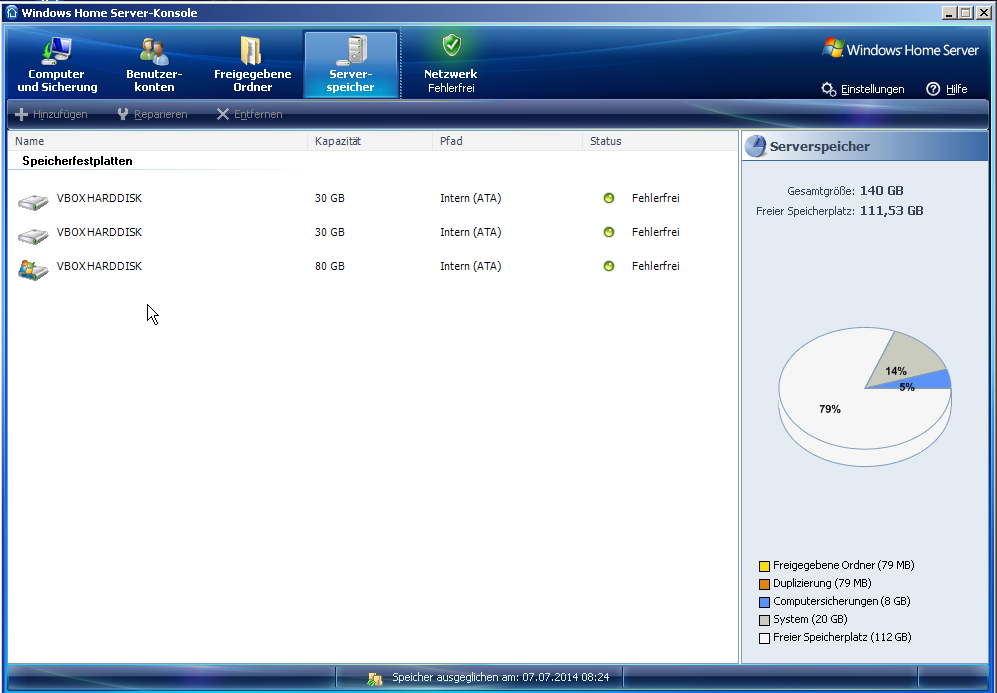997x693 pixels.
Task: Open the Netzwerk Fehlerfrei status tab
Action: [x=451, y=64]
